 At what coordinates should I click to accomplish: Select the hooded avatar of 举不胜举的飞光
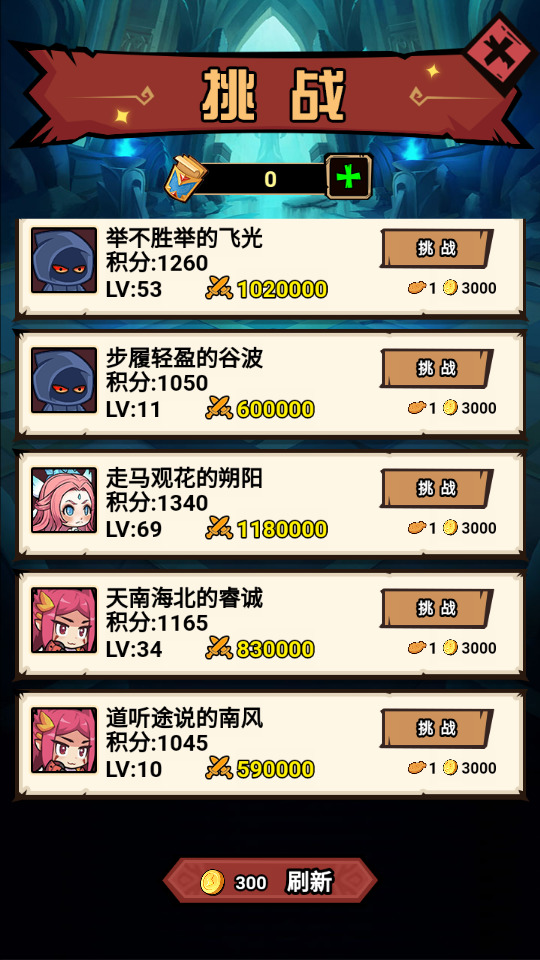pos(64,260)
